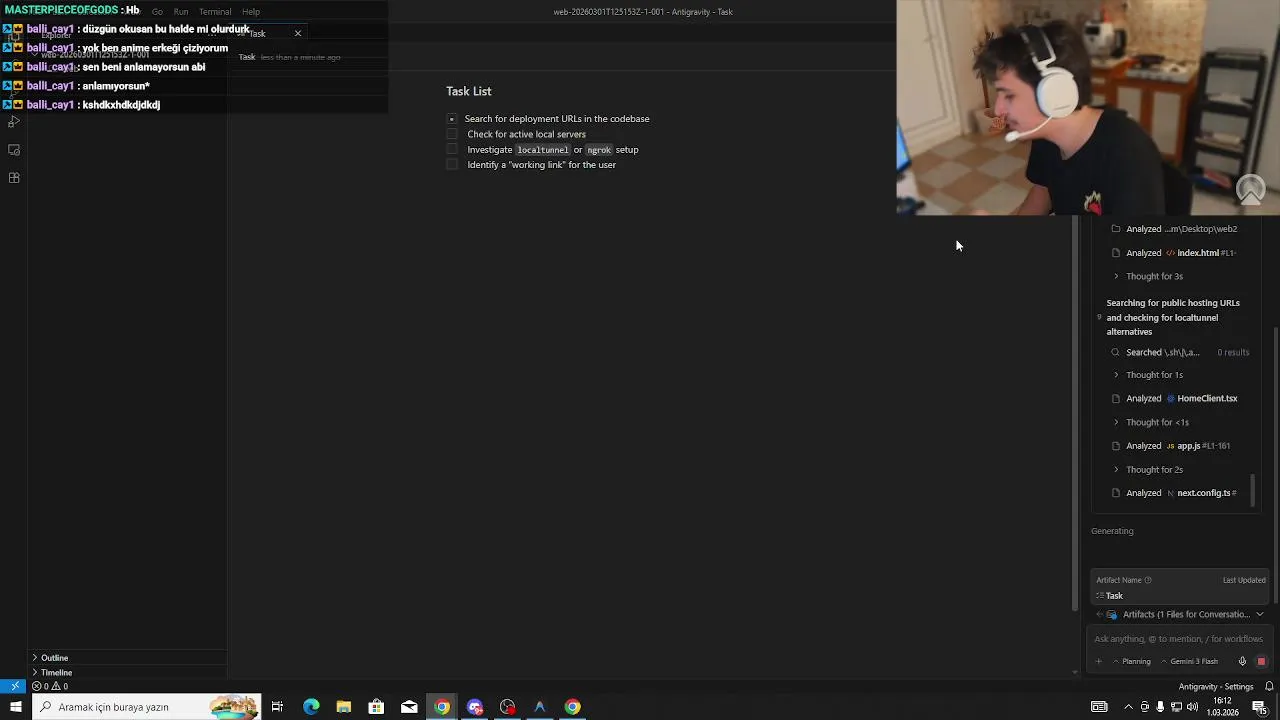
Task: Check 'Identify a working link' checkbox
Action: coord(452,165)
